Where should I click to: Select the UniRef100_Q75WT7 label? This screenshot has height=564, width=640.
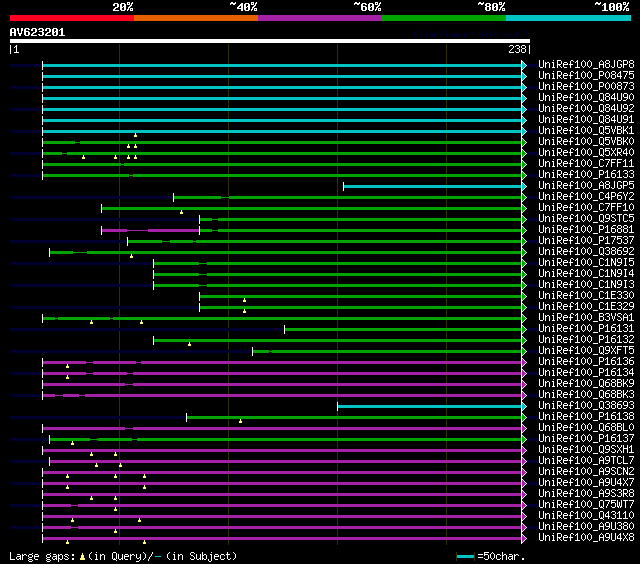click(586, 505)
